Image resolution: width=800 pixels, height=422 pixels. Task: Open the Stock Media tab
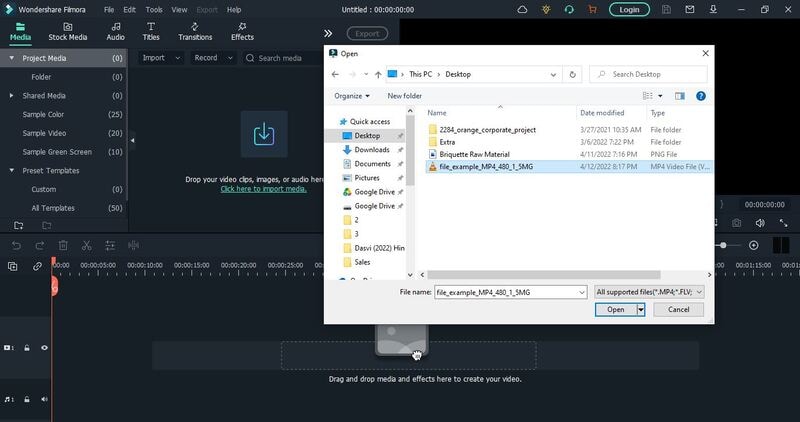pos(68,32)
